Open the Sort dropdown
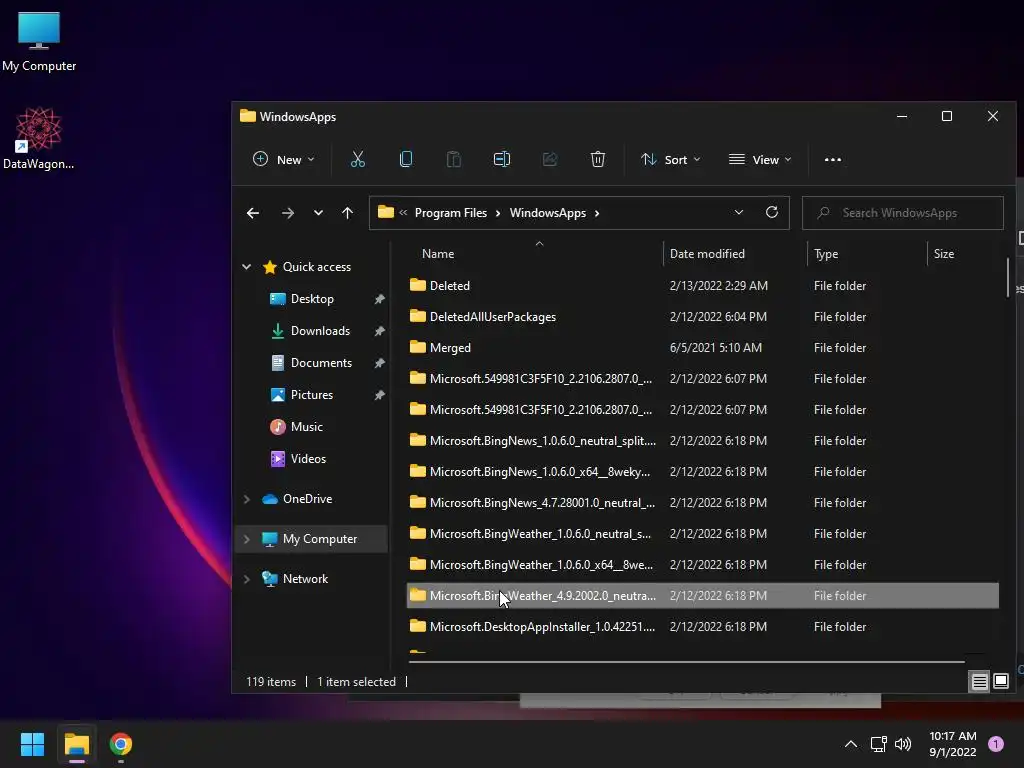The height and width of the screenshot is (768, 1024). click(x=671, y=159)
